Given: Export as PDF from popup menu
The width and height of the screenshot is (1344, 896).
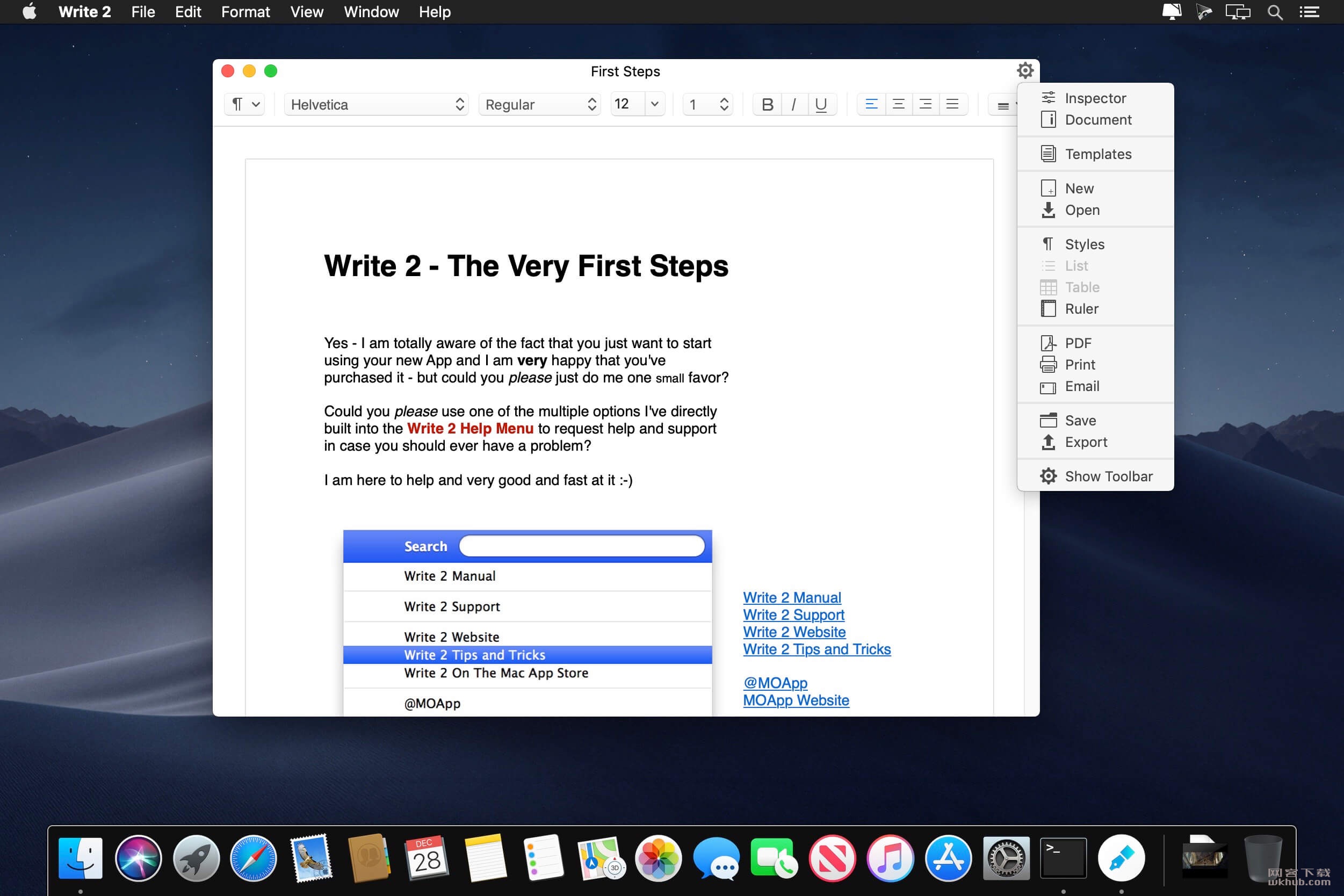Looking at the screenshot, I should [1095, 343].
